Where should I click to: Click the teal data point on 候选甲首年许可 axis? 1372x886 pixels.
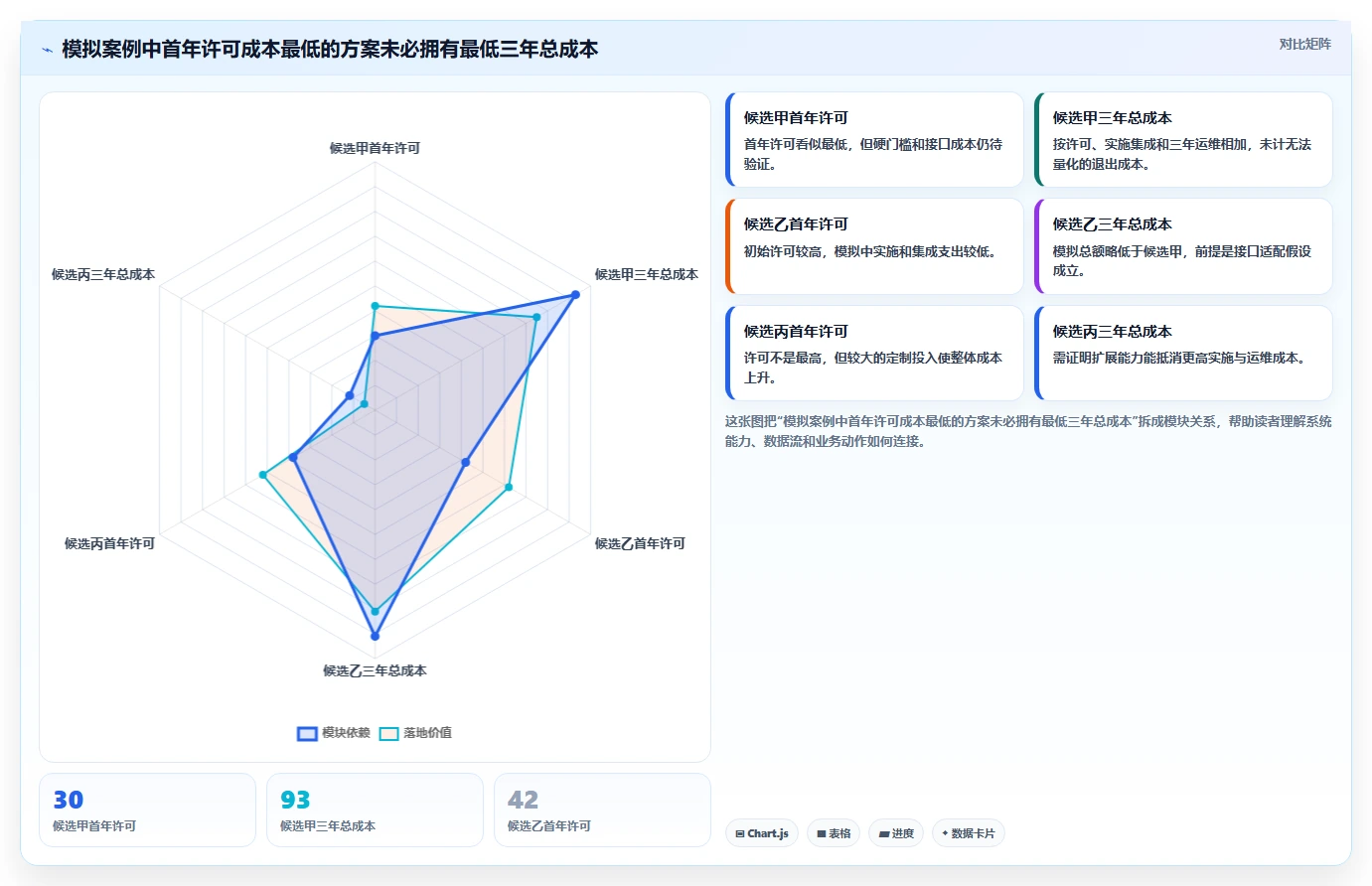(x=375, y=306)
